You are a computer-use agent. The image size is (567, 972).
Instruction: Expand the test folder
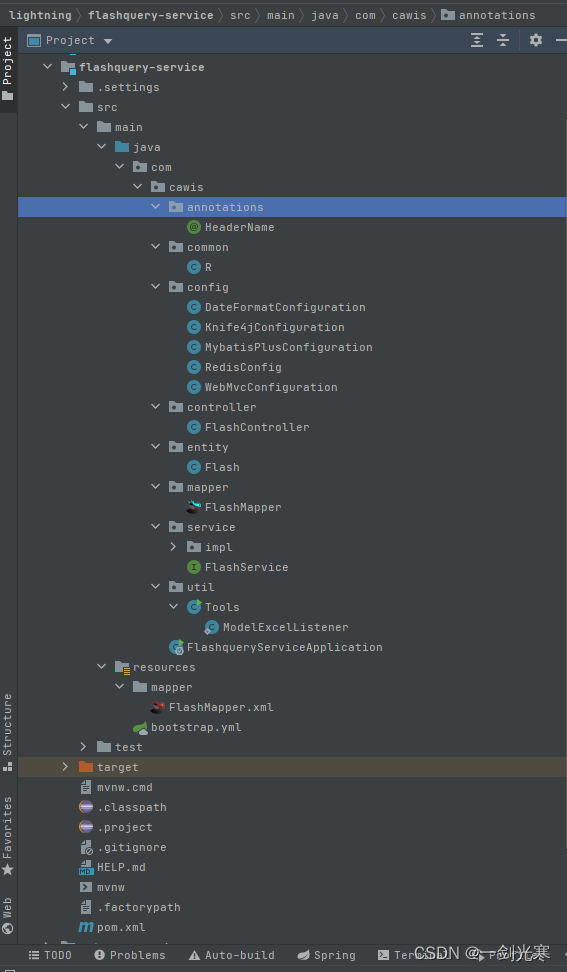click(x=84, y=748)
